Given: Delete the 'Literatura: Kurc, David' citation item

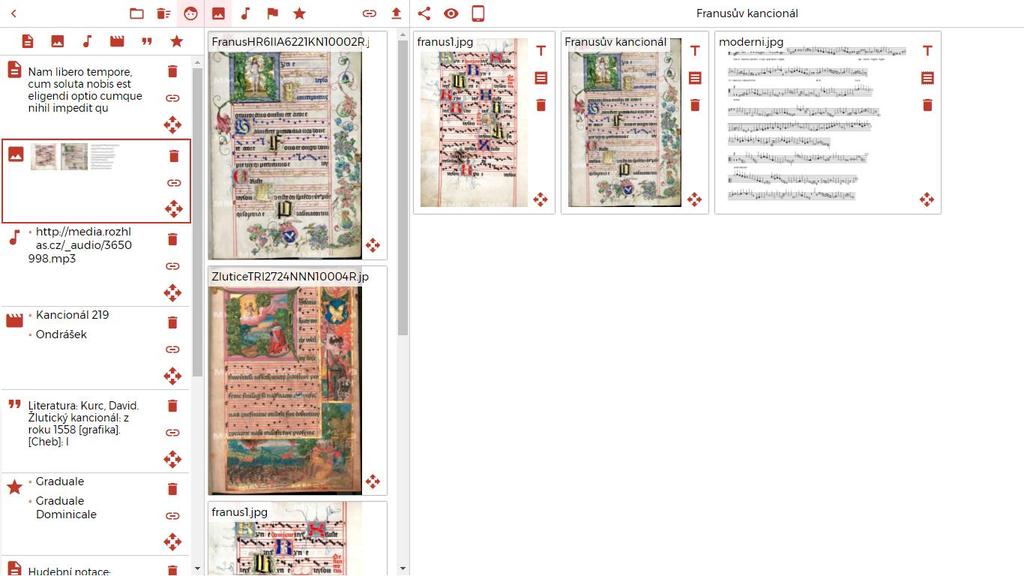Looking at the screenshot, I should pyautogui.click(x=172, y=406).
